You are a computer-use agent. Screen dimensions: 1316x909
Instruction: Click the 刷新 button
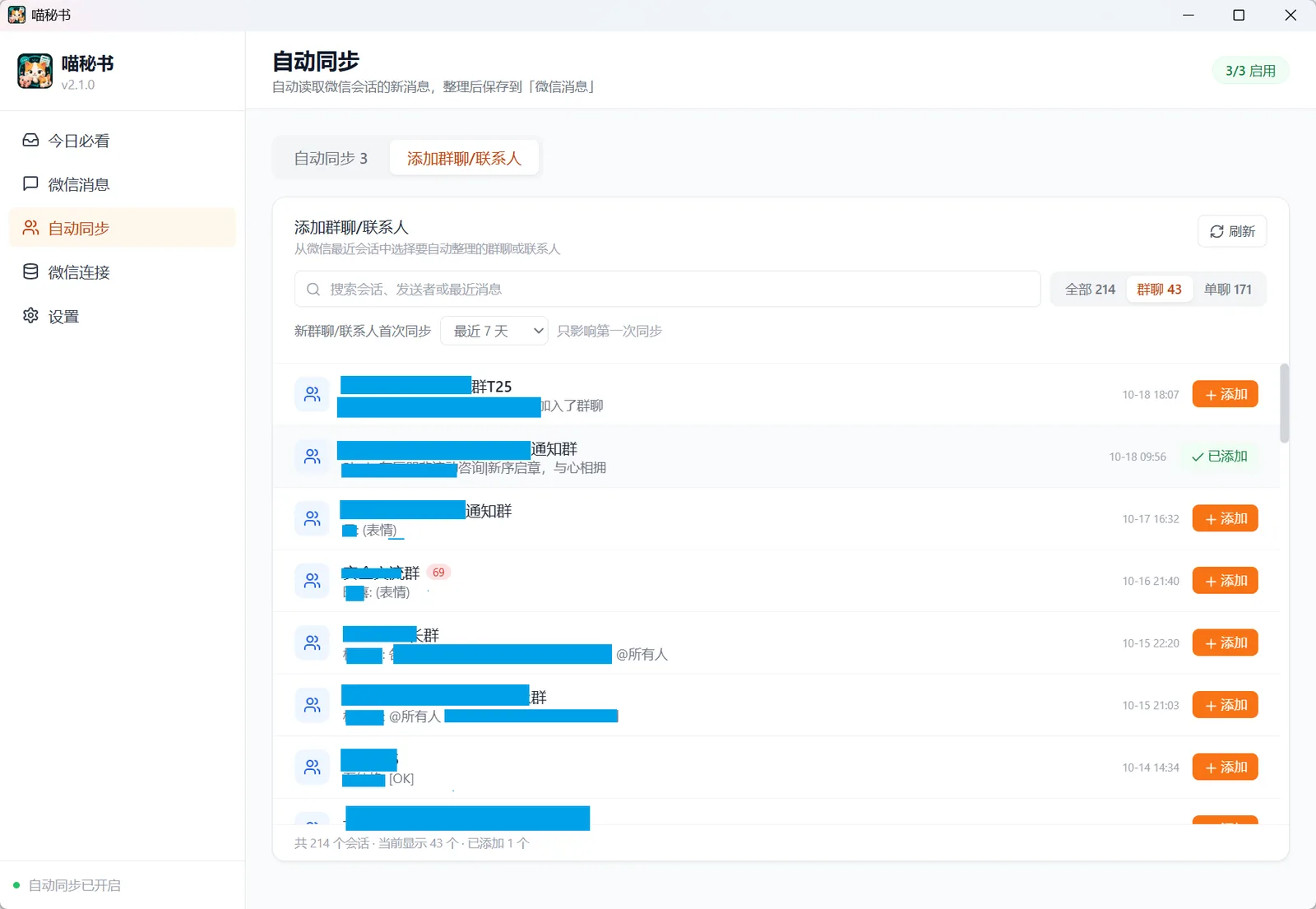click(x=1232, y=231)
